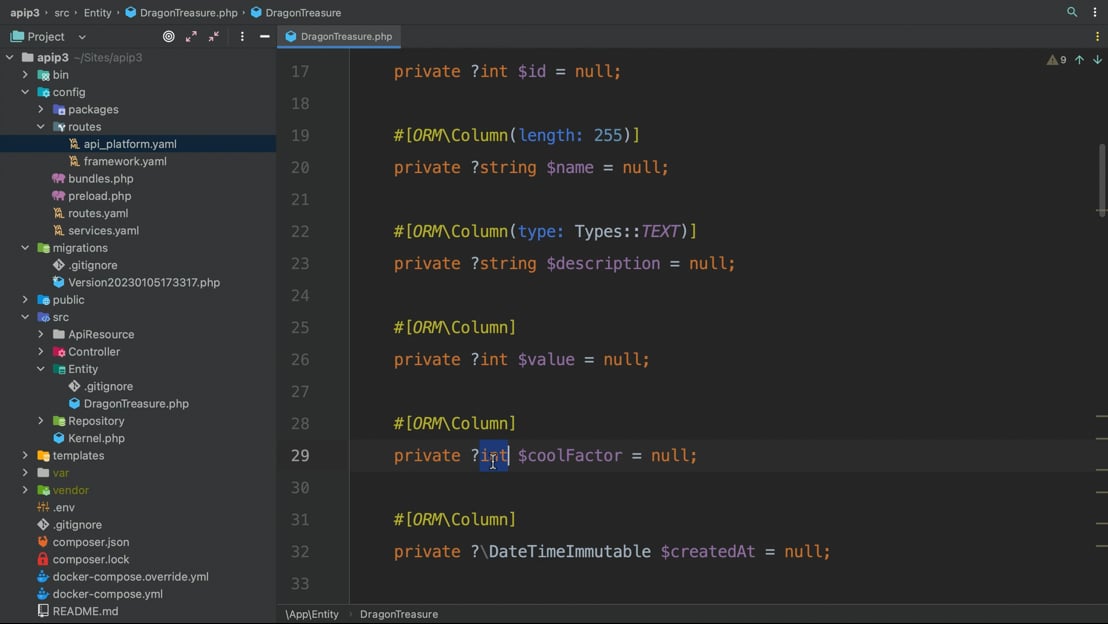Jump to the next highlighted problem arrow
Viewport: 1108px width, 624px height.
[x=1097, y=60]
